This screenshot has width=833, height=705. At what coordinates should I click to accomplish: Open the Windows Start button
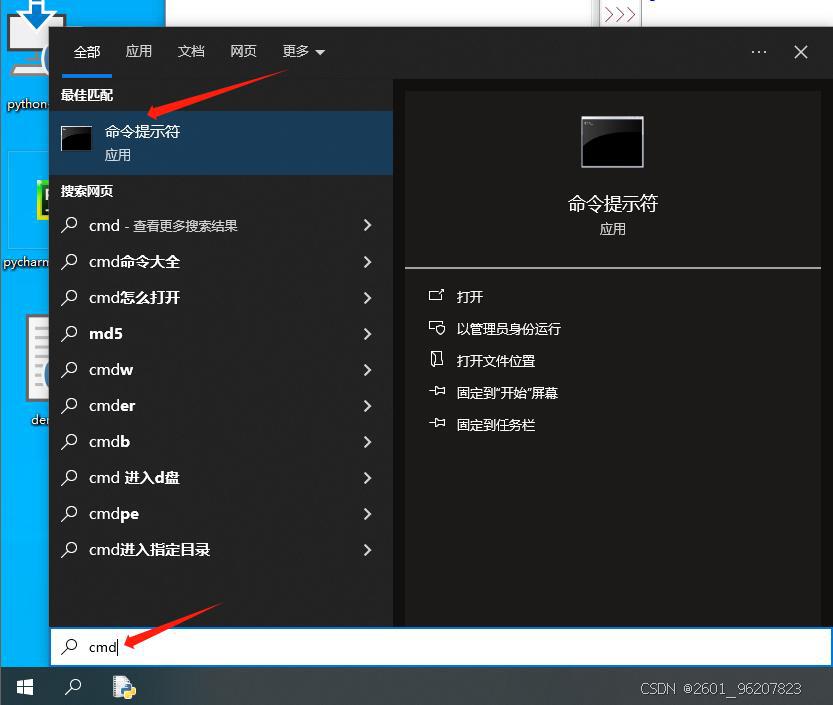25,687
